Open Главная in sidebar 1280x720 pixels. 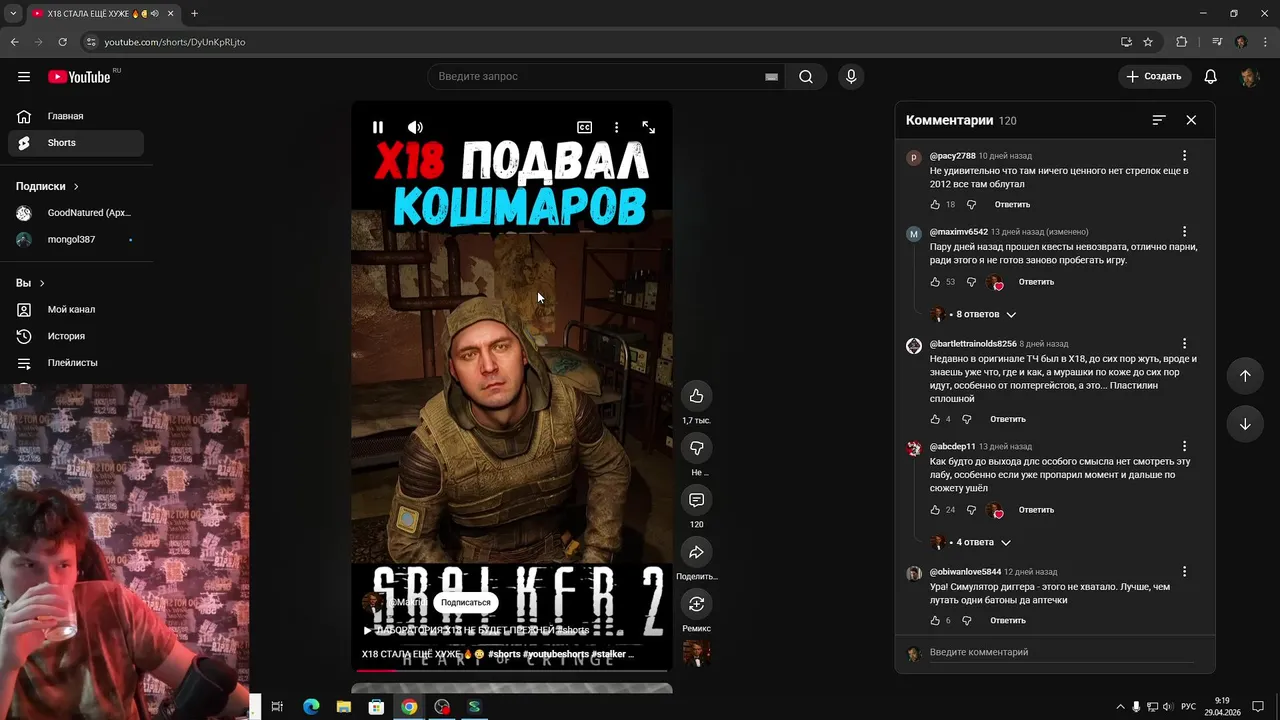pyautogui.click(x=76, y=117)
